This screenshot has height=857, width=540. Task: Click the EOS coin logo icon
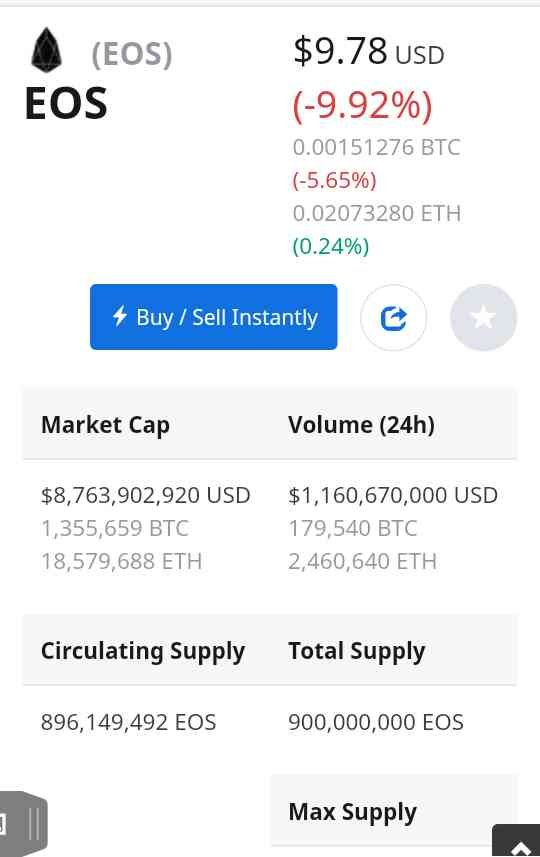coord(47,50)
